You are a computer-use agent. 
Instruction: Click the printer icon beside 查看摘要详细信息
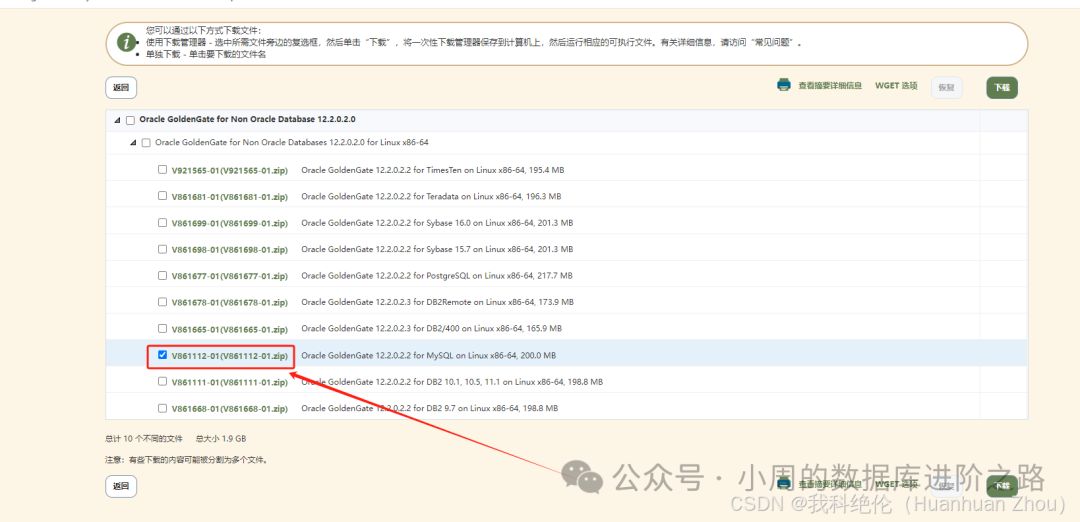tap(784, 85)
